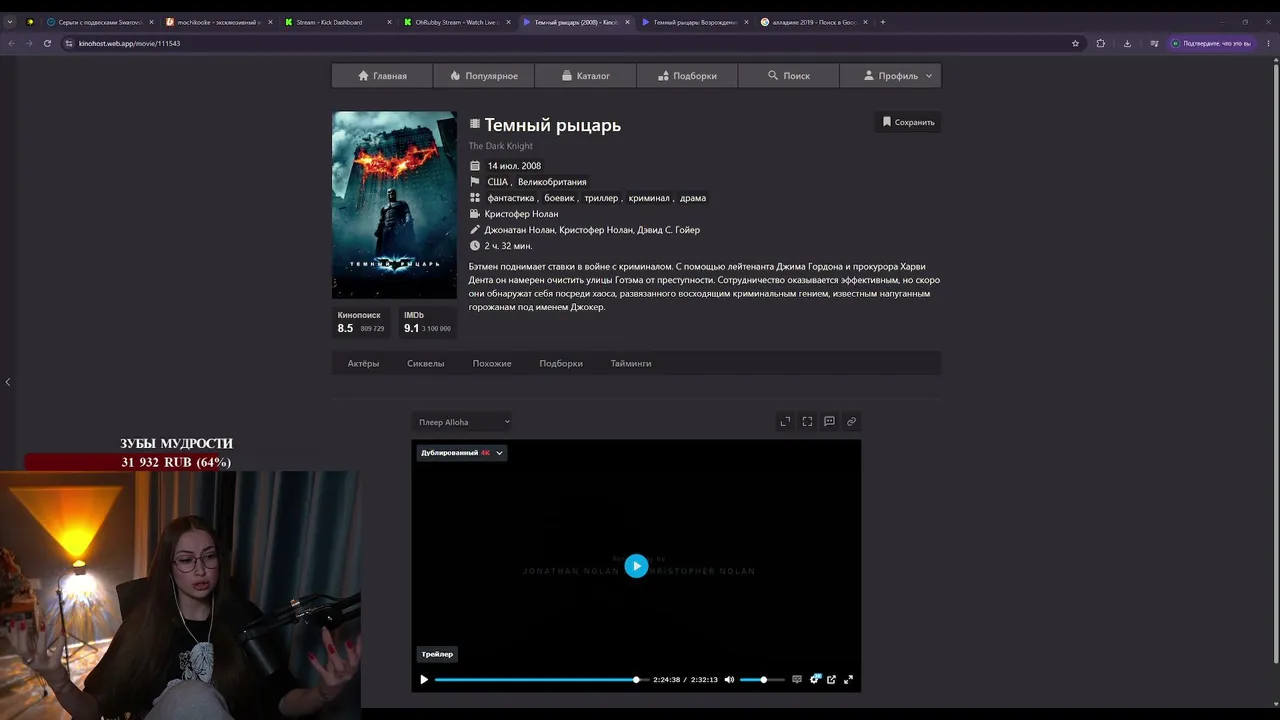Select the драма genre link
The image size is (1280, 720).
[x=693, y=198]
